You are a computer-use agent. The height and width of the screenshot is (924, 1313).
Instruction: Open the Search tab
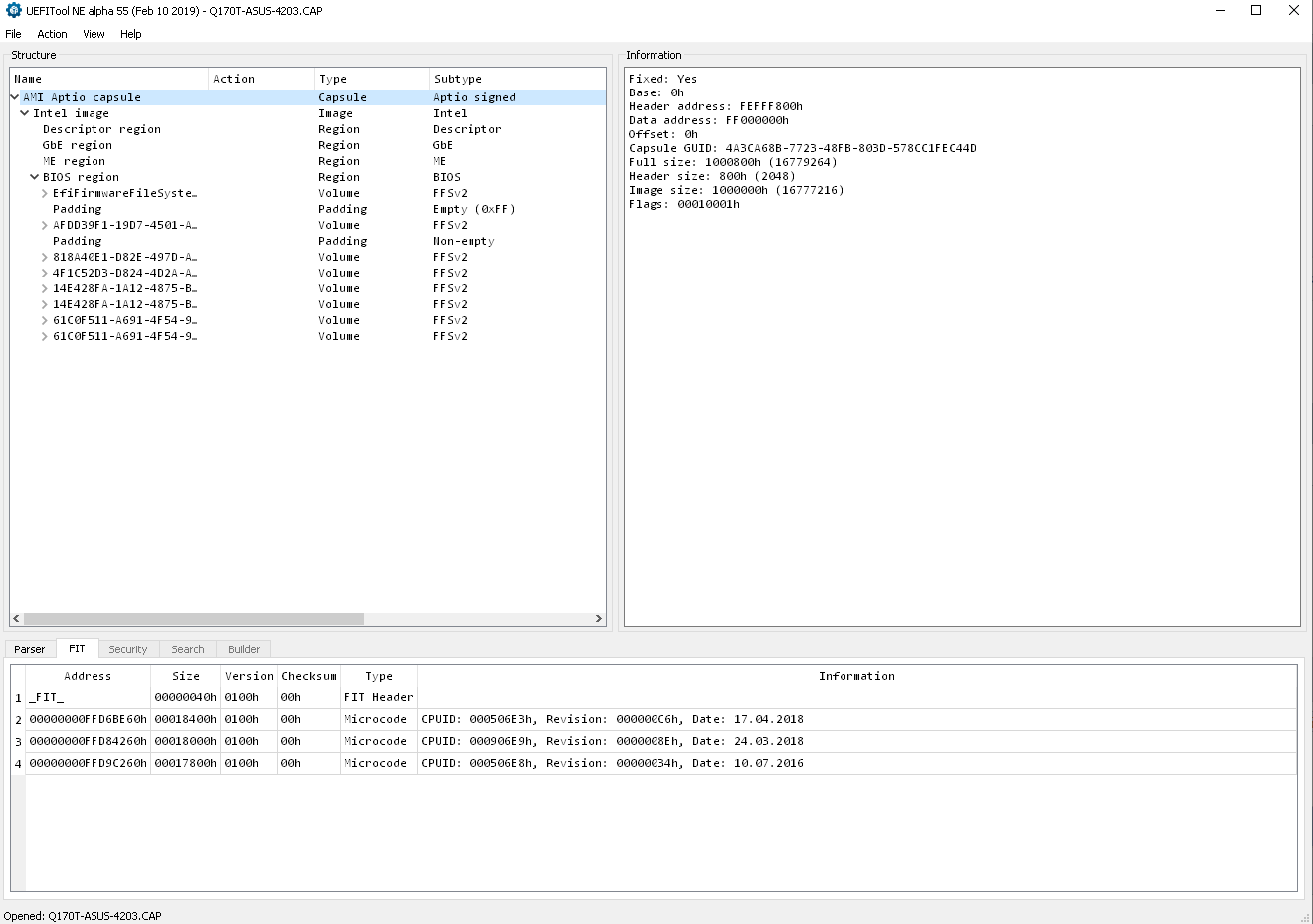[x=187, y=649]
